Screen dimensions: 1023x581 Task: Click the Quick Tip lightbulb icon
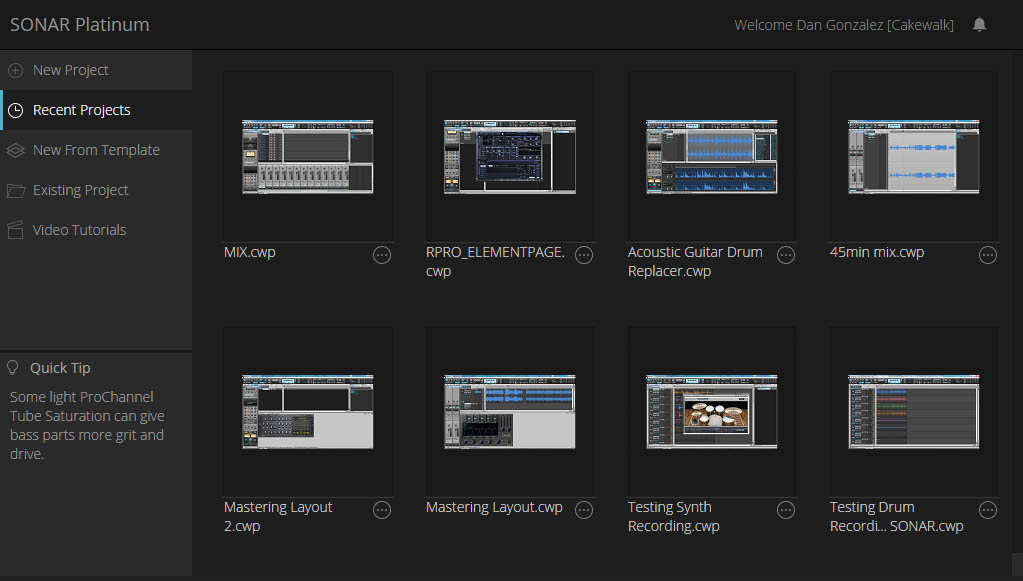pos(12,368)
